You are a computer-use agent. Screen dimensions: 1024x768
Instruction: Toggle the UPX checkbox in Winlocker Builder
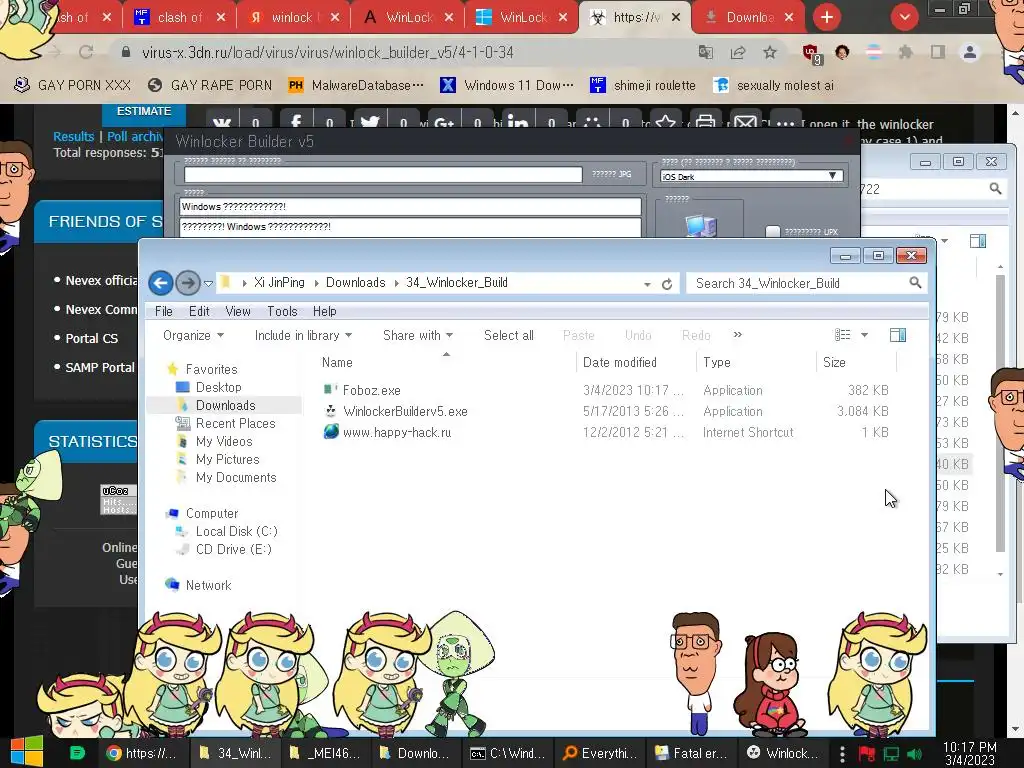click(x=773, y=231)
